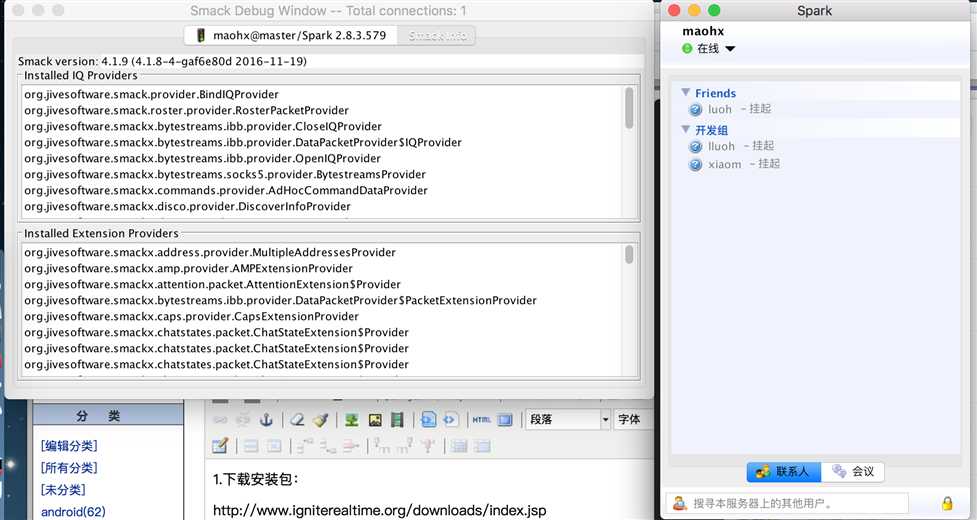Screen dimensions: 977x520
Task: Toggle HTML source view in the editor
Action: [482, 420]
